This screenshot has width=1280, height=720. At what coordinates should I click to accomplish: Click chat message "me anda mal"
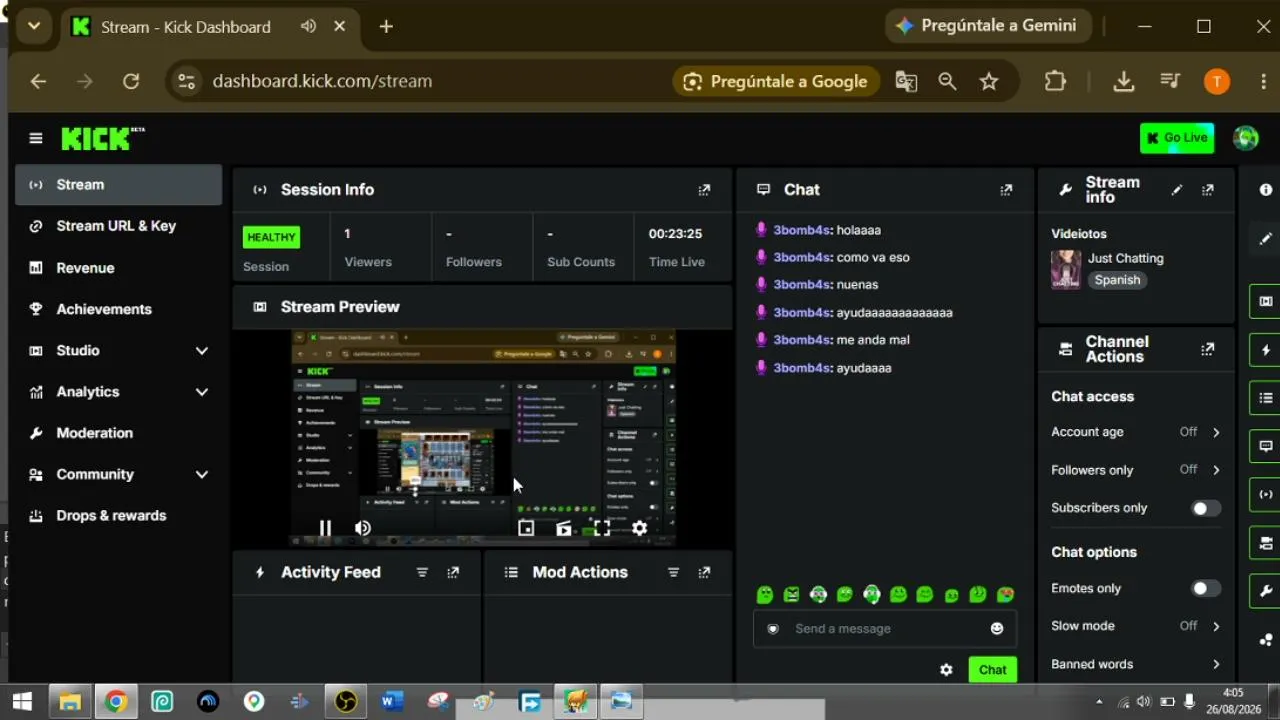click(x=873, y=340)
